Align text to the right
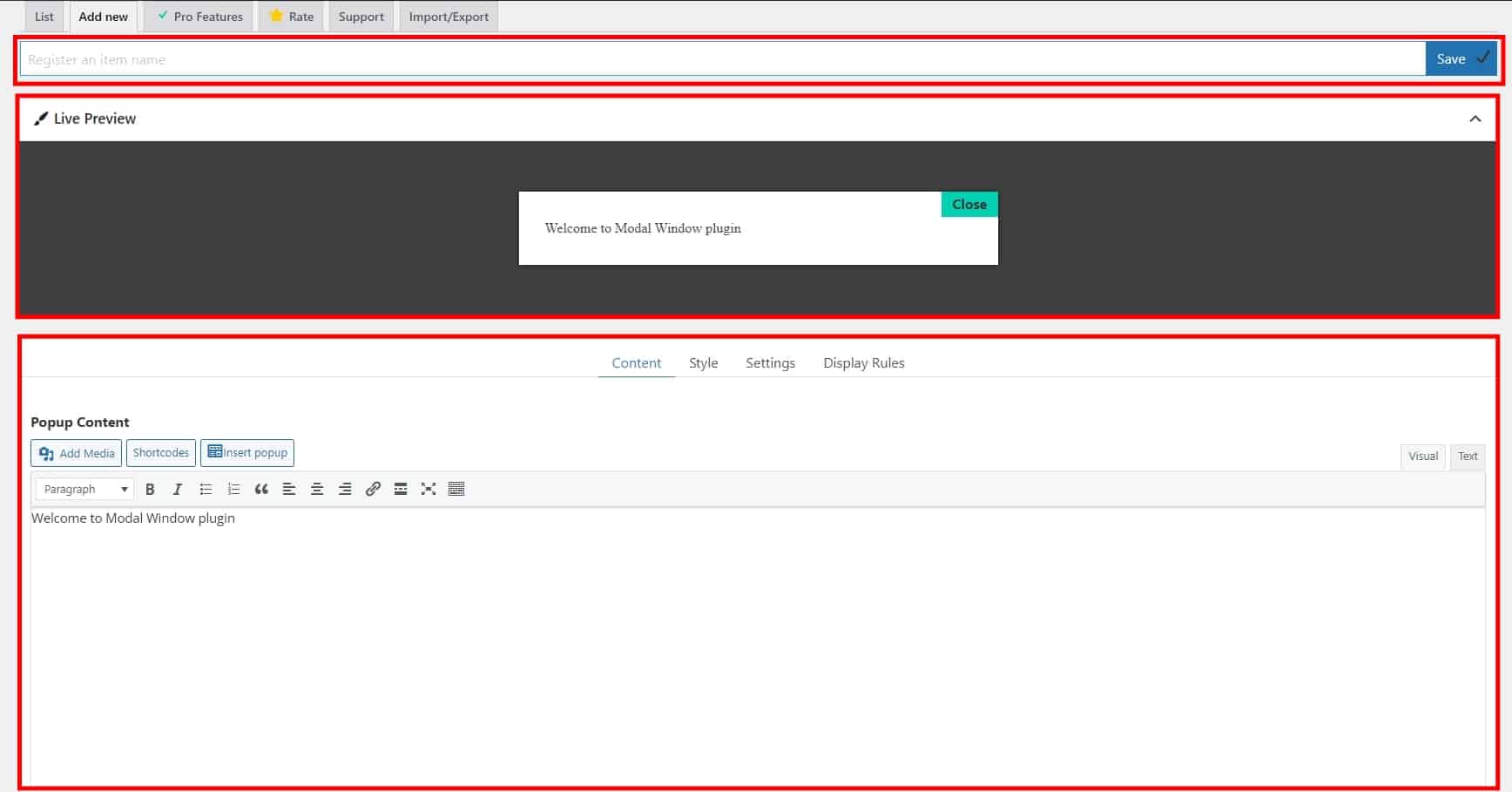 tap(345, 489)
